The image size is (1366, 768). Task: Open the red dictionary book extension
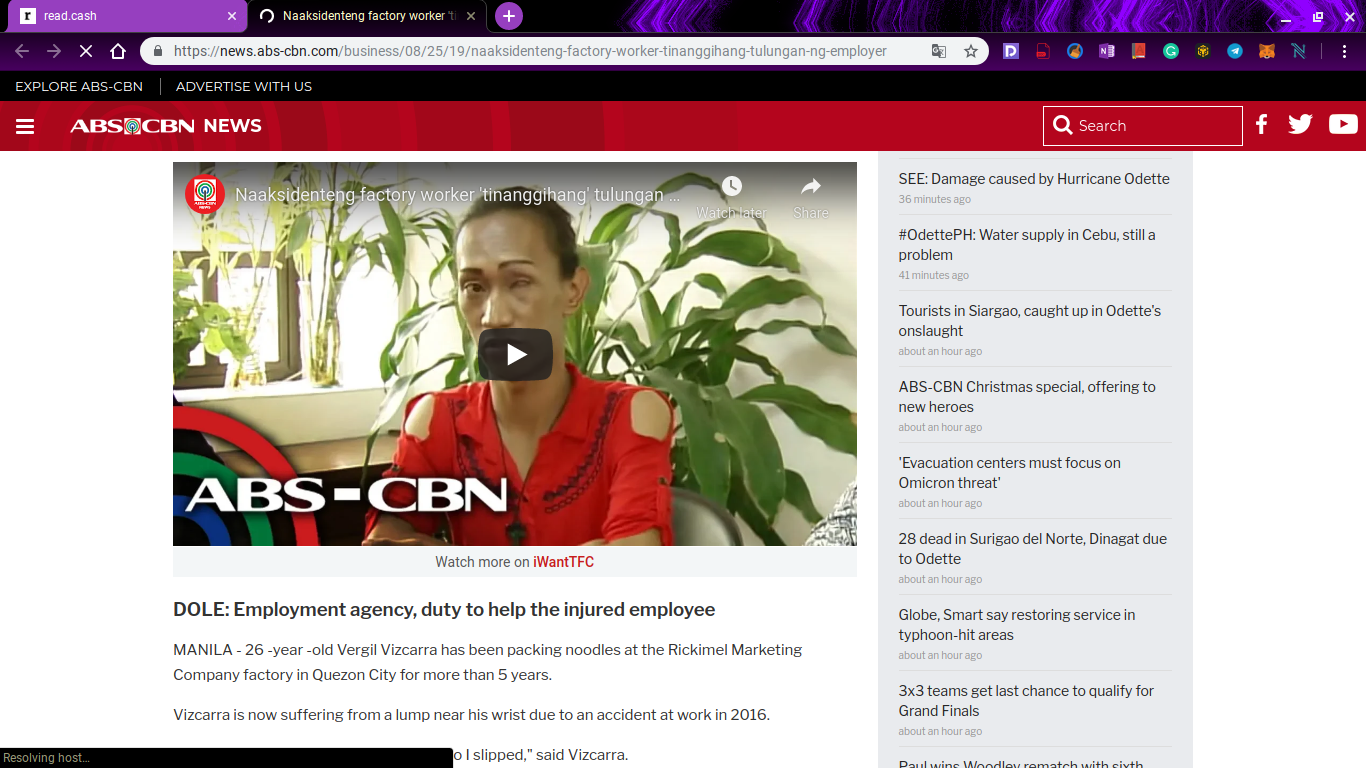[x=1139, y=51]
